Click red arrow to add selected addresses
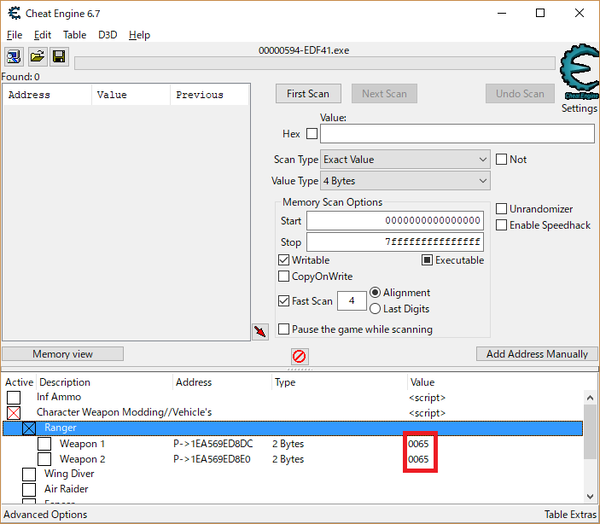600x524 pixels. pos(260,331)
